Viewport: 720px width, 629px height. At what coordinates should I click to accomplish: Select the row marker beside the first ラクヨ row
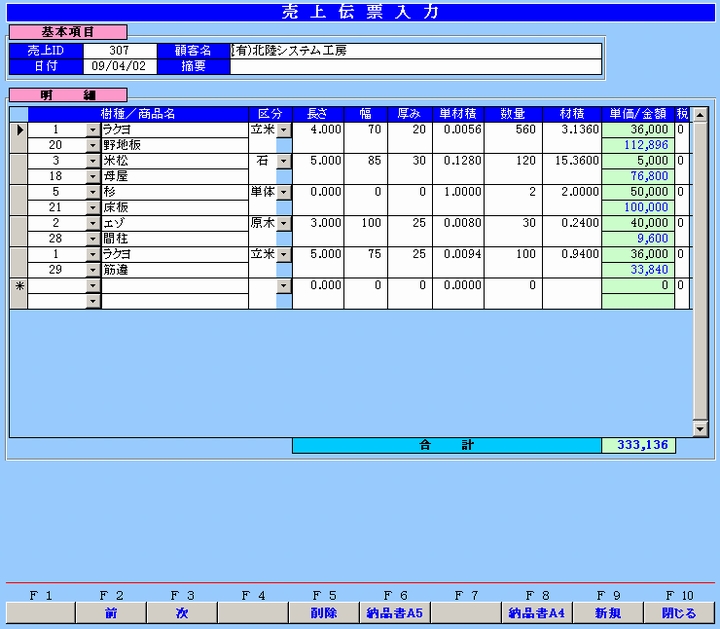tap(18, 130)
